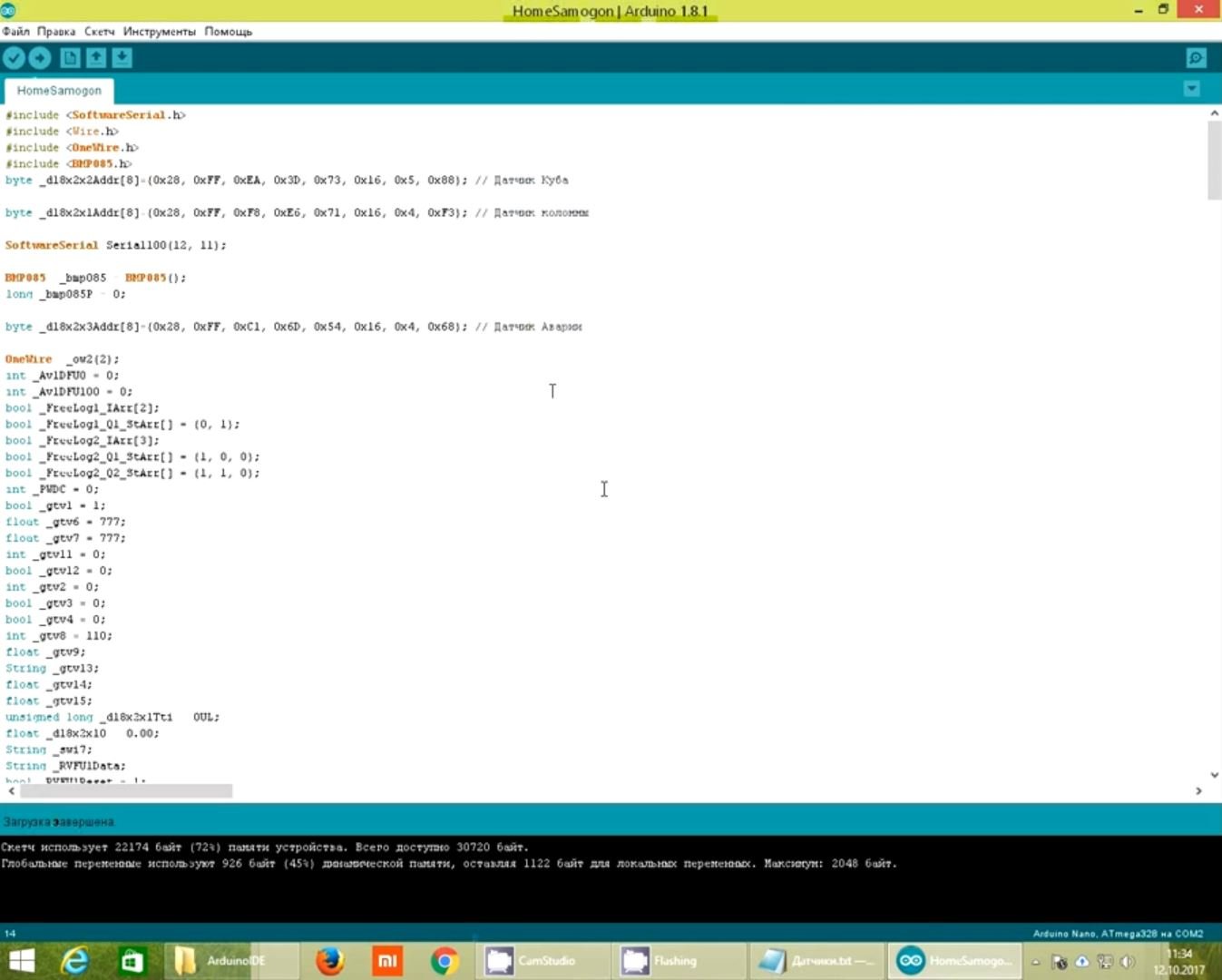Click the HomeSamogon Arduino taskbar button

(953, 961)
